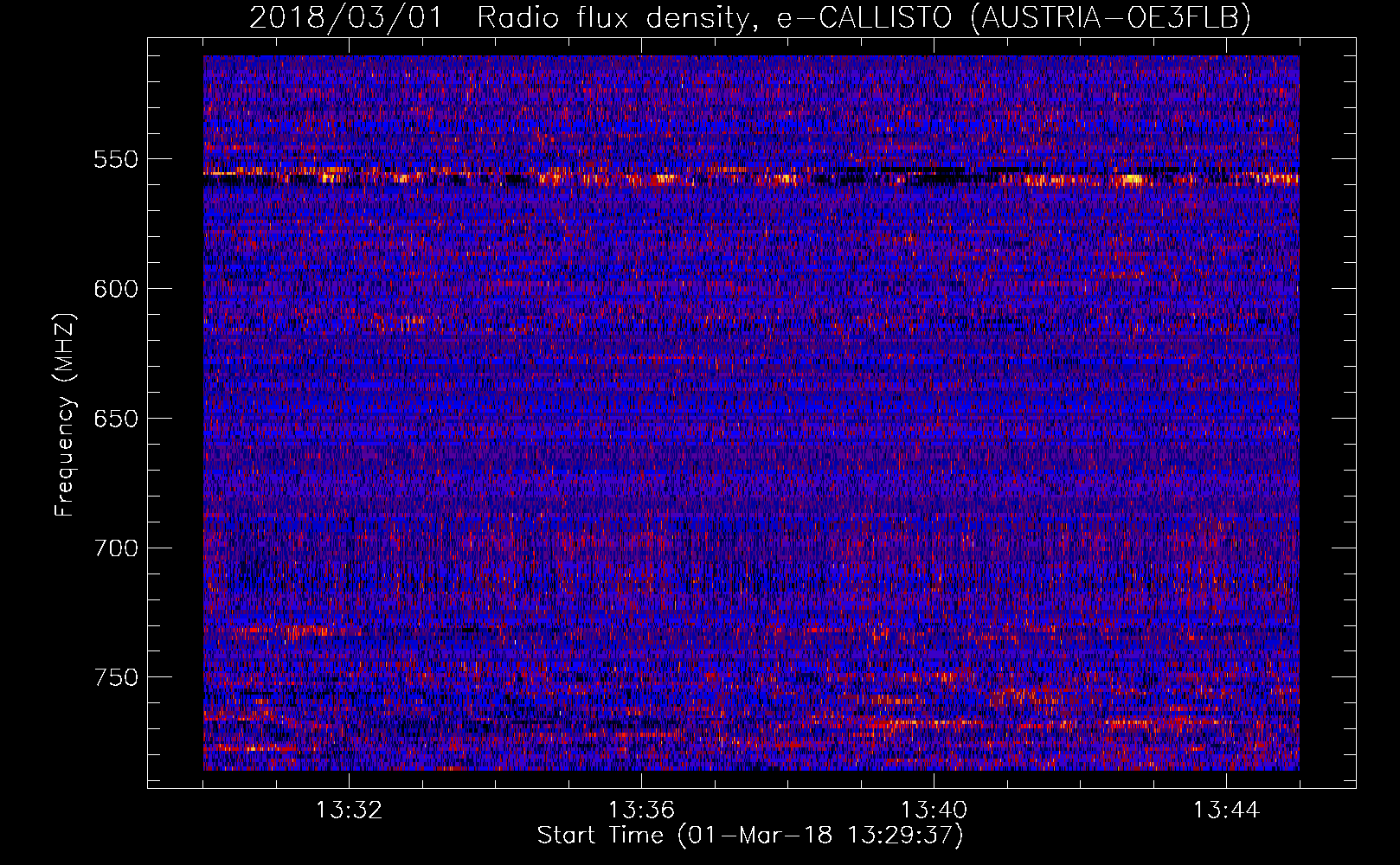1400x865 pixels.
Task: Click the 13:44 time tick label
Action: pyautogui.click(x=1226, y=811)
